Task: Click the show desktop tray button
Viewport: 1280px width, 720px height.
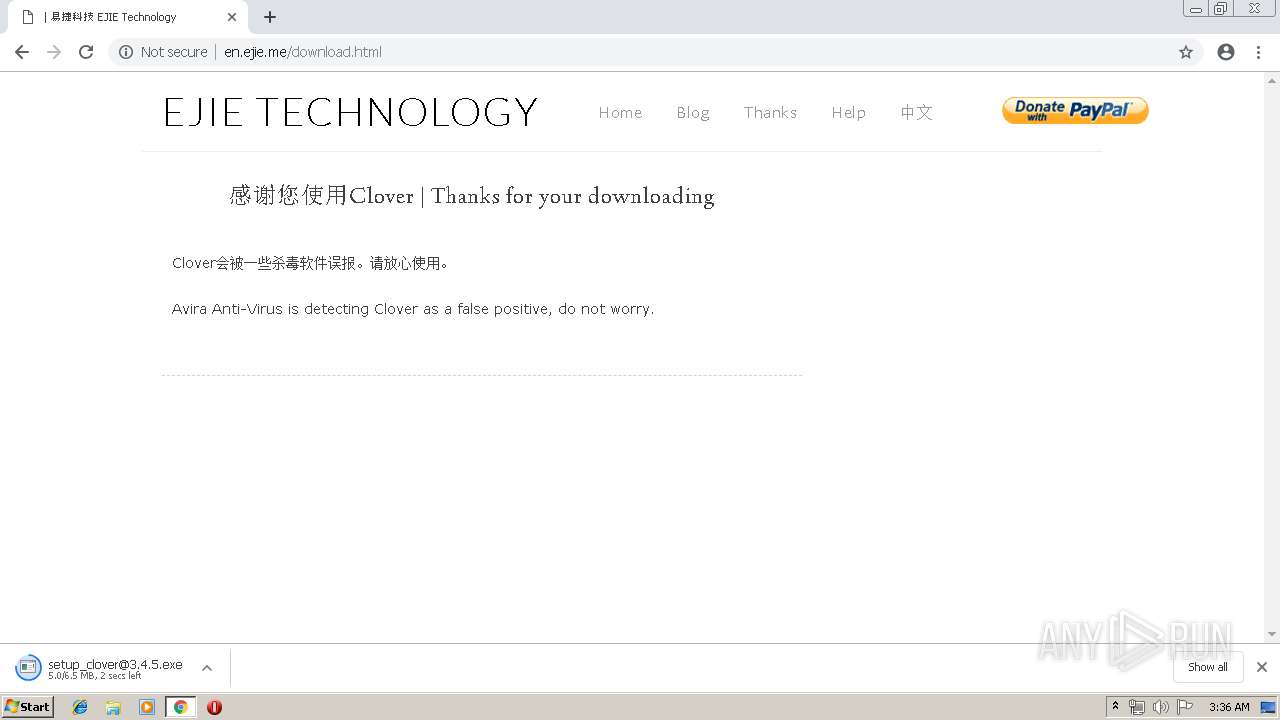Action: click(x=1269, y=707)
